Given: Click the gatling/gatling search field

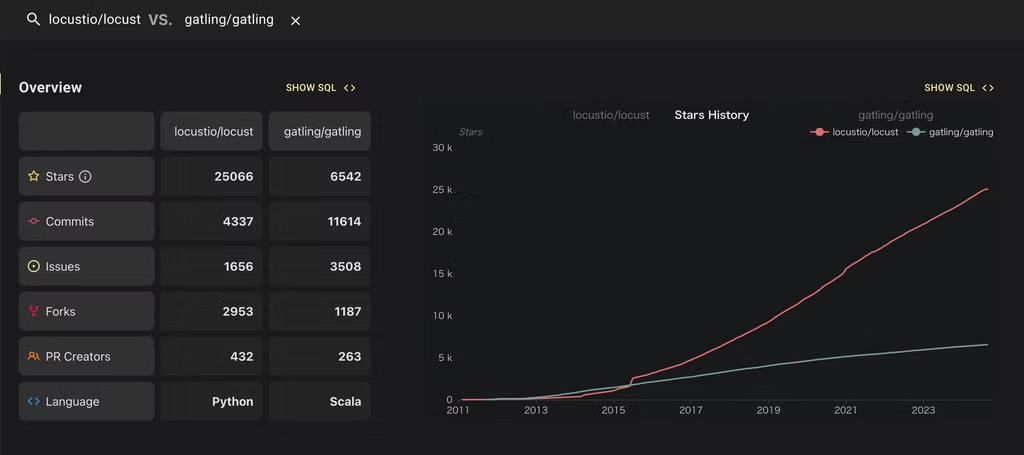Looking at the screenshot, I should click(229, 20).
